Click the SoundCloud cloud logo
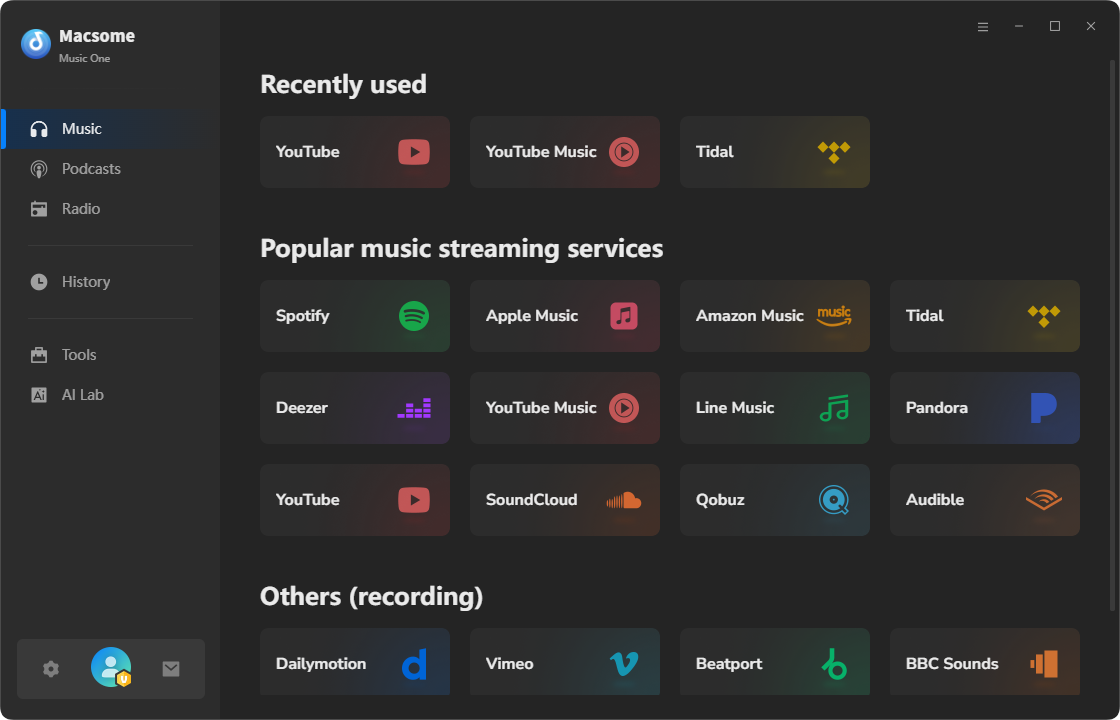 point(624,500)
